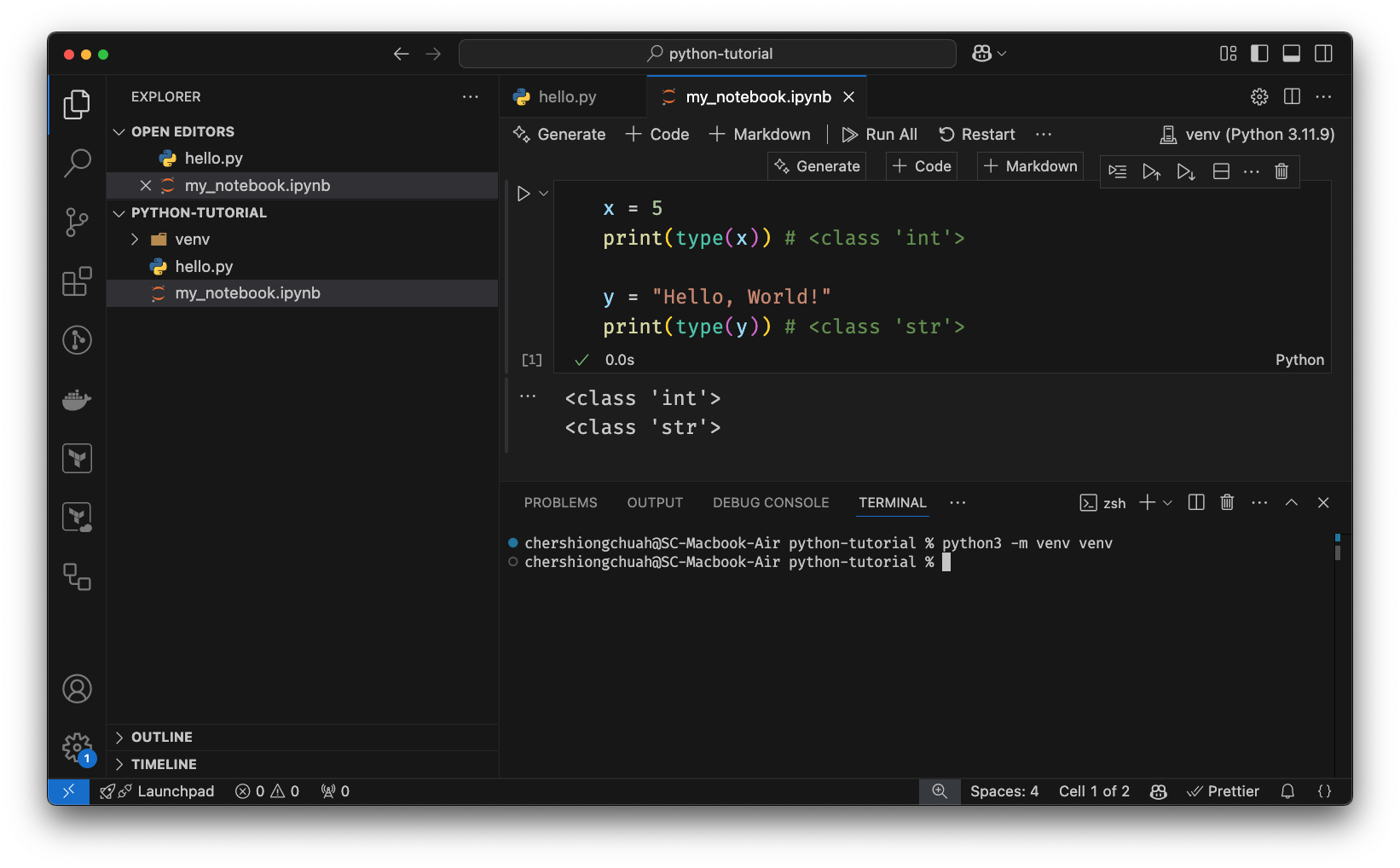Open Manage gear in activity bar
This screenshot has width=1400, height=868.
coord(77,749)
